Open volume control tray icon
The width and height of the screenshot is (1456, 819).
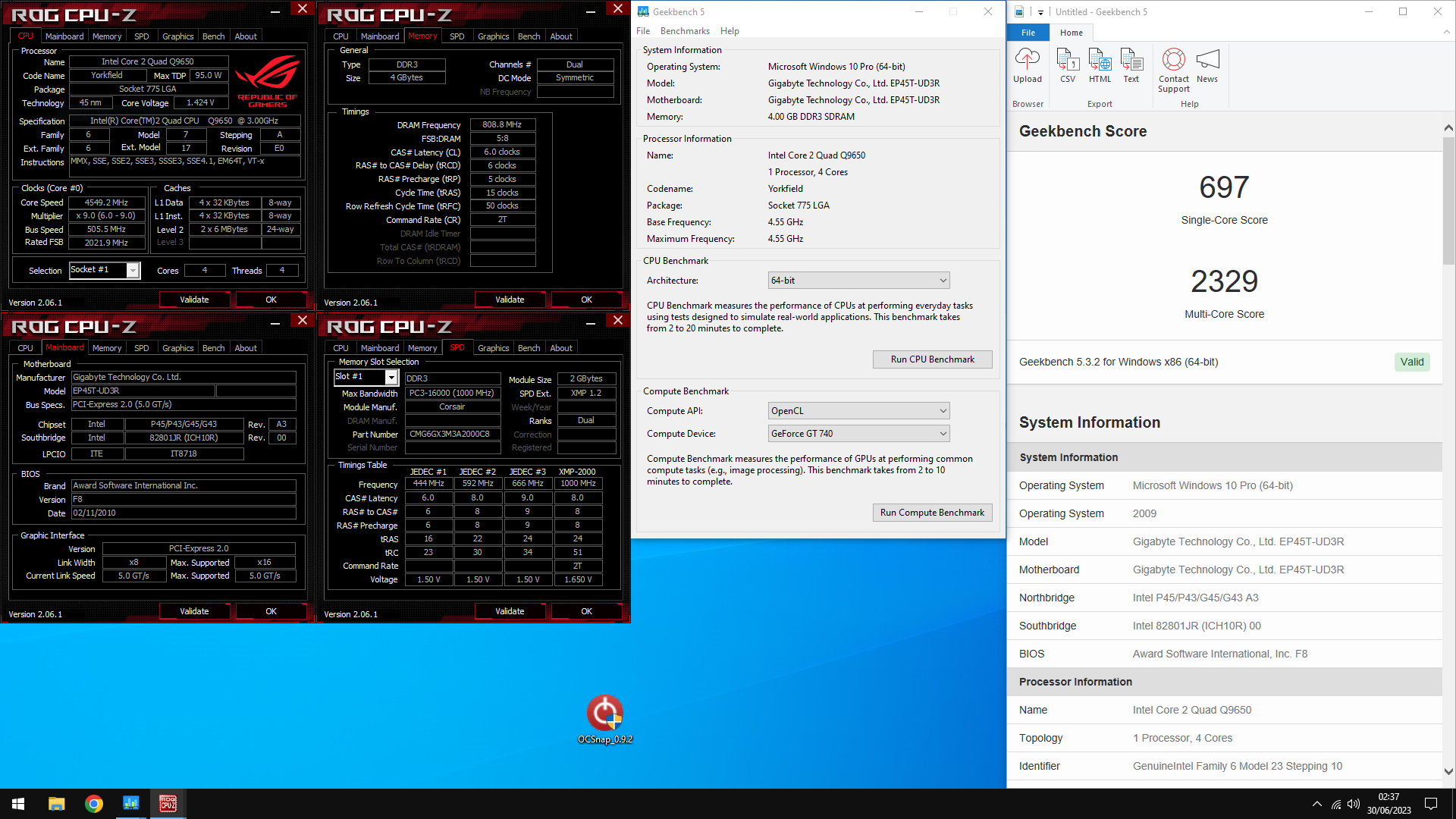pyautogui.click(x=1354, y=804)
